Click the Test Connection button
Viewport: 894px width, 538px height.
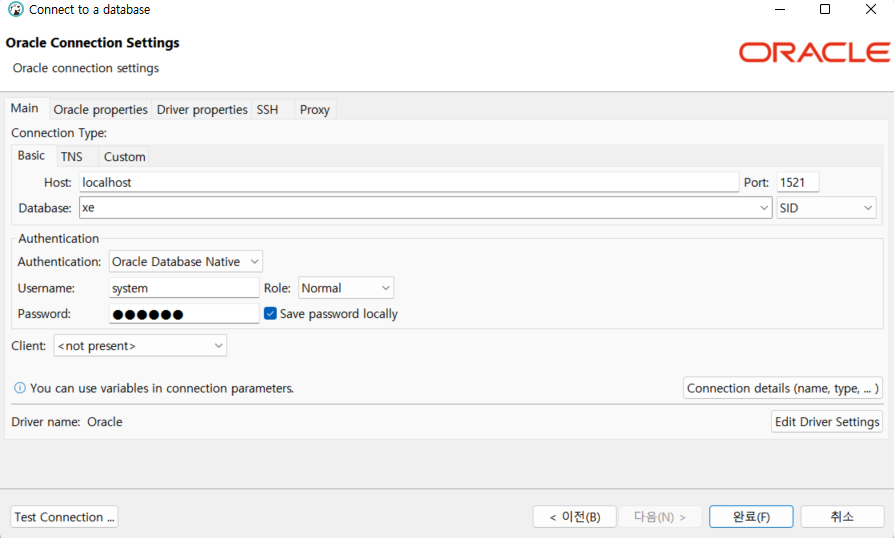64,517
